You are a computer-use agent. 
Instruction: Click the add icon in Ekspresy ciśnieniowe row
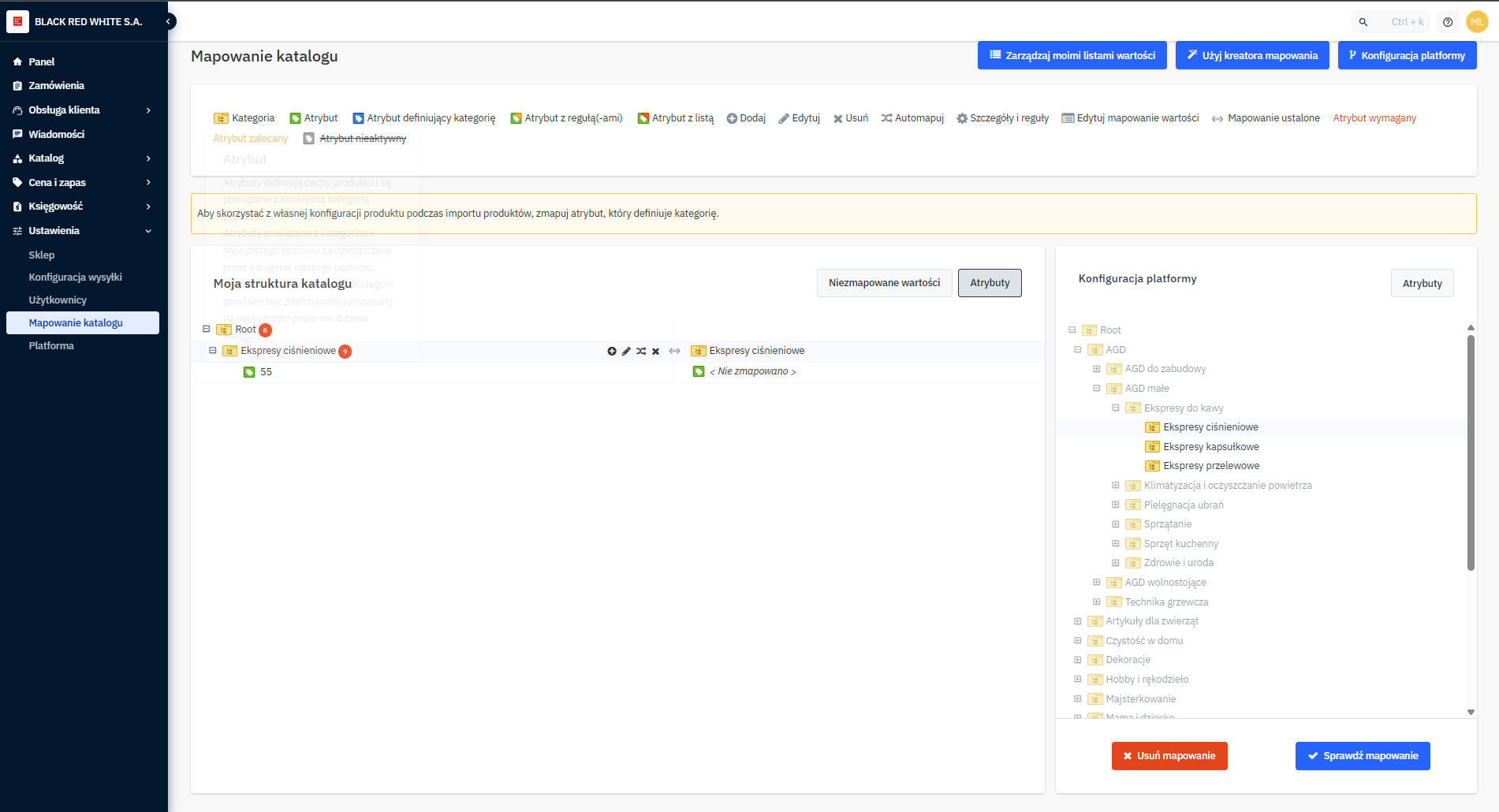612,352
